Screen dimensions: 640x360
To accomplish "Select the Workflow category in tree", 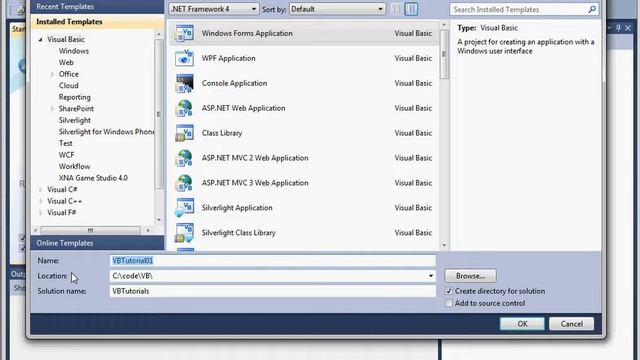I will [x=74, y=167].
